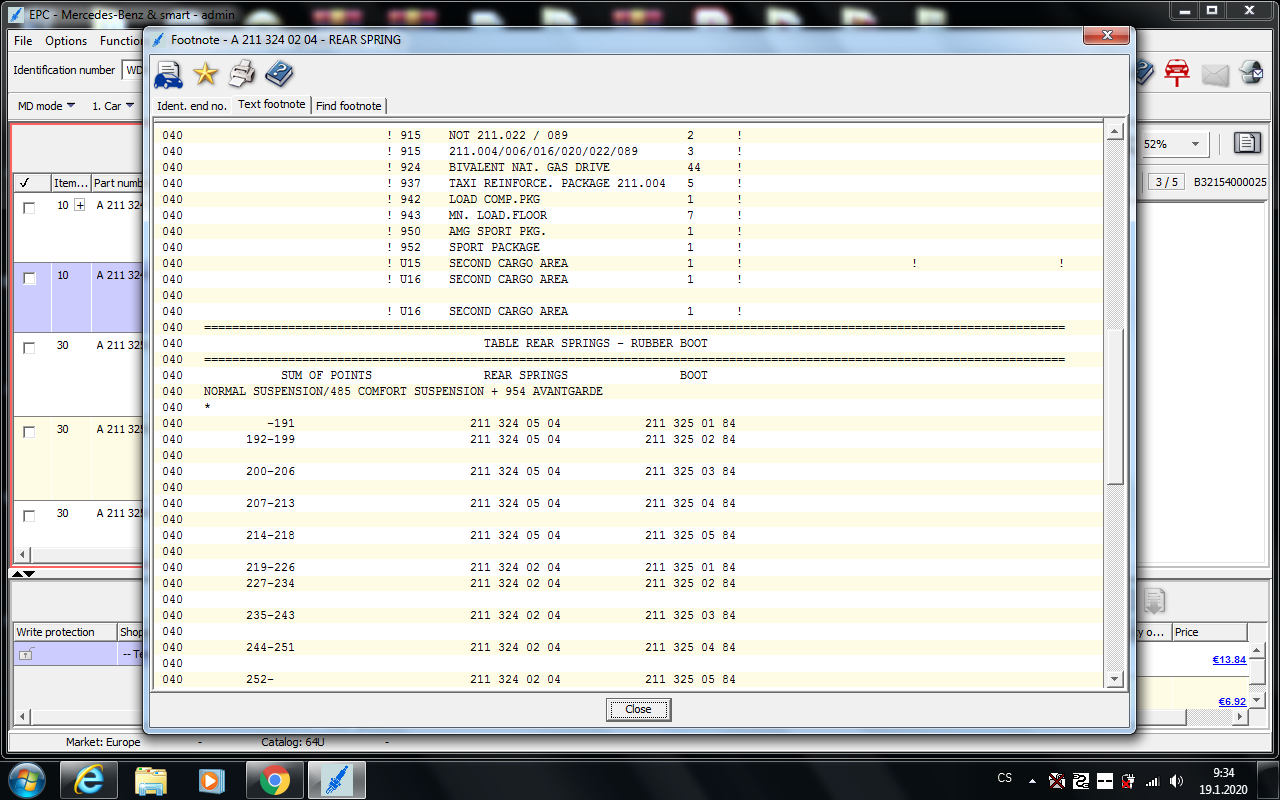Click the Price column header

pyautogui.click(x=1209, y=632)
